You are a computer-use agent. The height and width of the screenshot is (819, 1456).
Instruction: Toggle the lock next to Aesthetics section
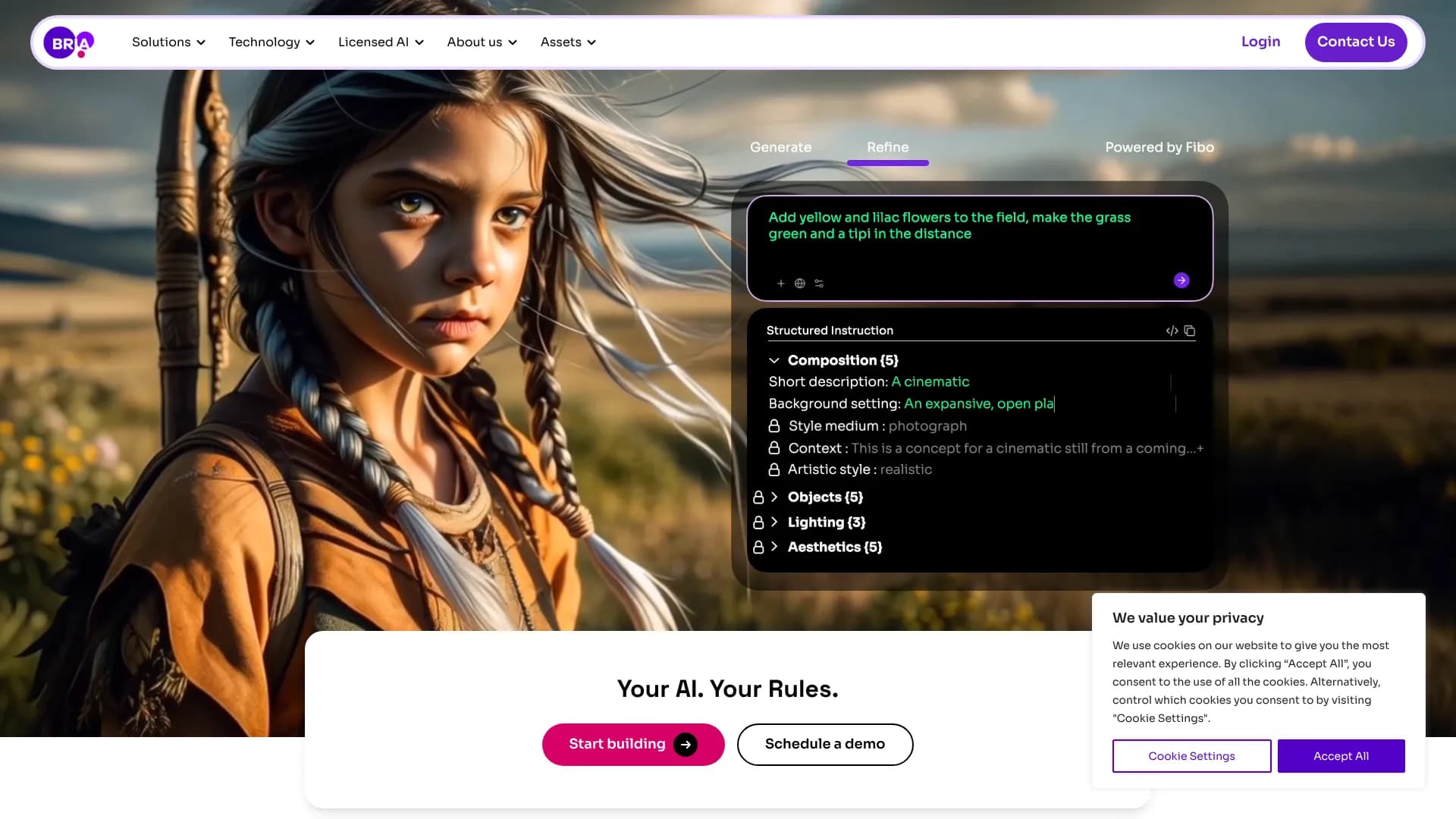tap(758, 548)
